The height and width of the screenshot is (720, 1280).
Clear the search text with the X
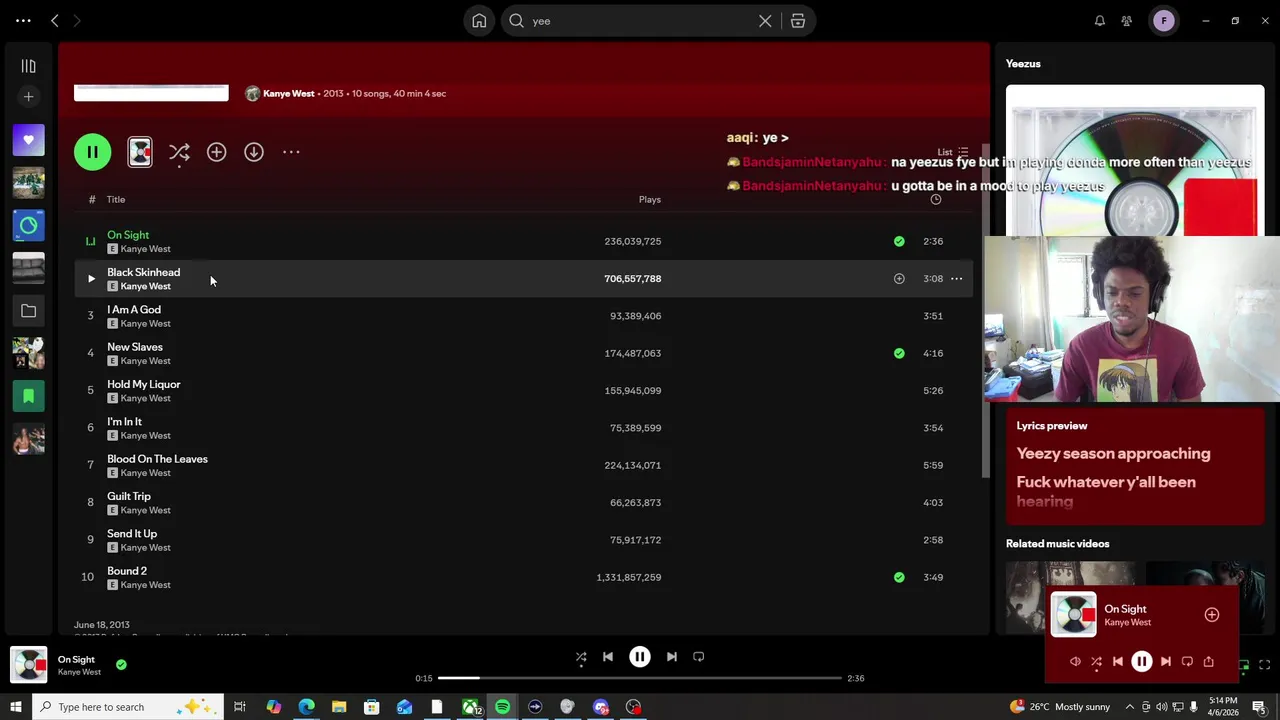pos(765,21)
